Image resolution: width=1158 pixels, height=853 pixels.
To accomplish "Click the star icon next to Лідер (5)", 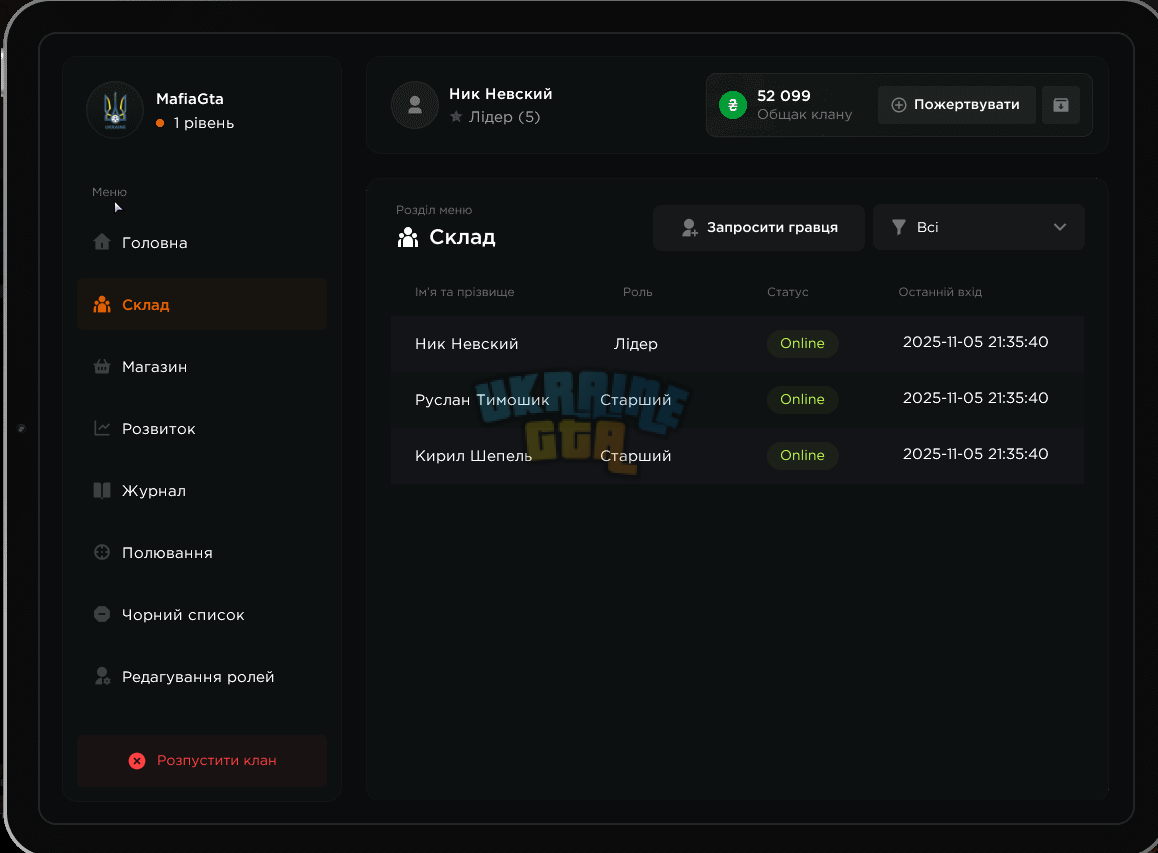I will pos(456,117).
